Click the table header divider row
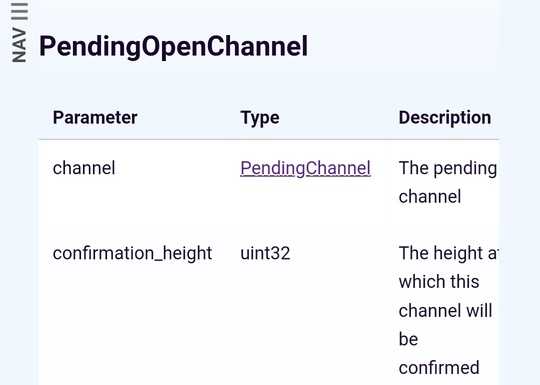 coord(269,139)
